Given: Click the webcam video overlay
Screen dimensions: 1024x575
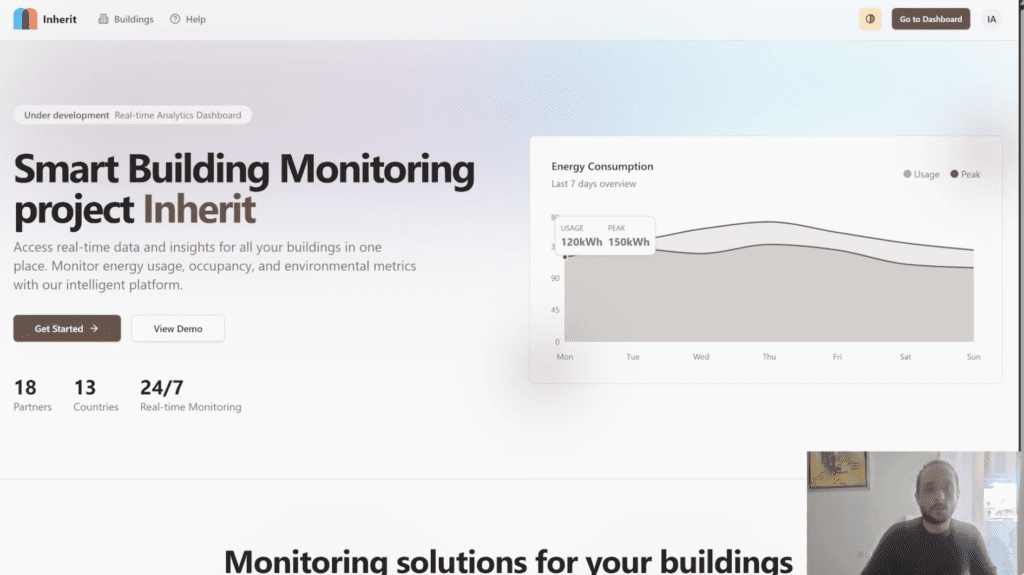Looking at the screenshot, I should 914,513.
